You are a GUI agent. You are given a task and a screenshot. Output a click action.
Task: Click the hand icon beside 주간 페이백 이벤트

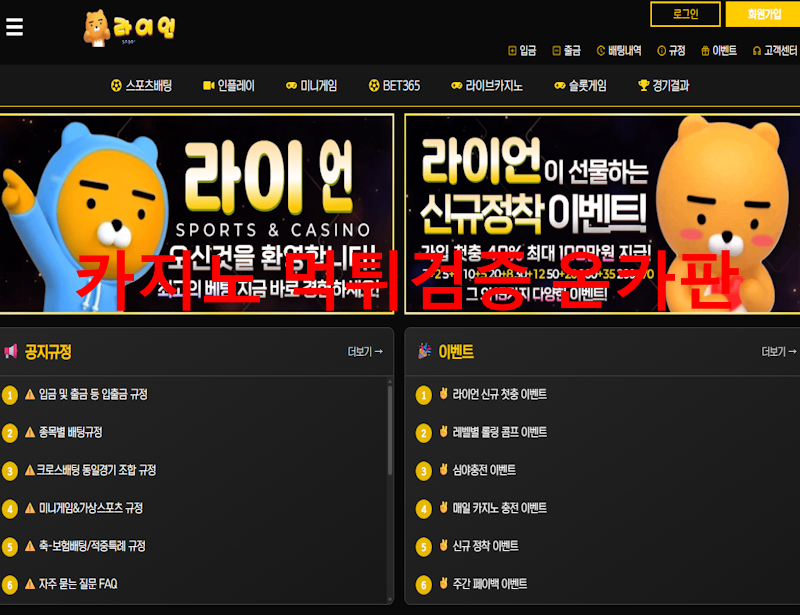coord(444,583)
